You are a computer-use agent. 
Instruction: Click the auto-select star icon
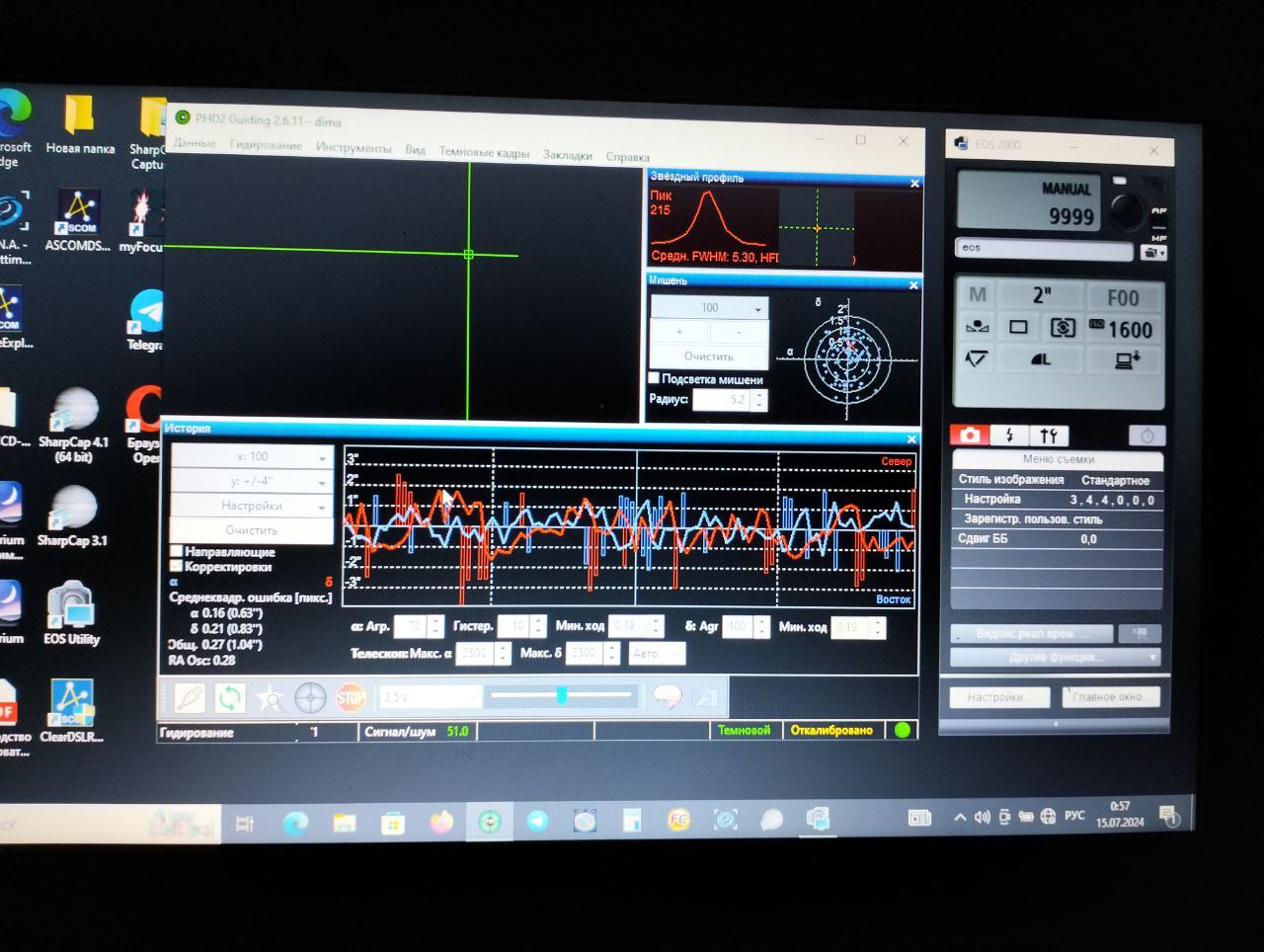click(270, 699)
